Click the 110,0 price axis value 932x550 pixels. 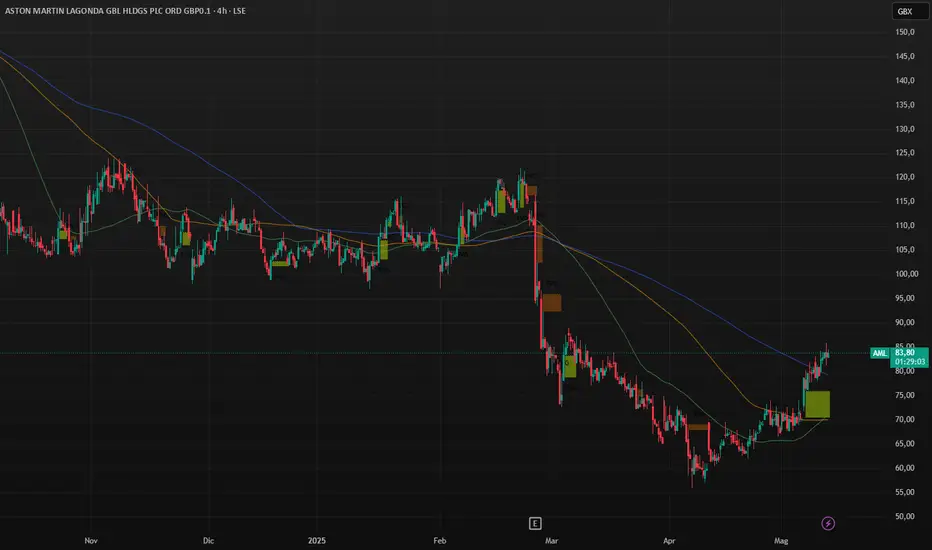click(x=905, y=225)
